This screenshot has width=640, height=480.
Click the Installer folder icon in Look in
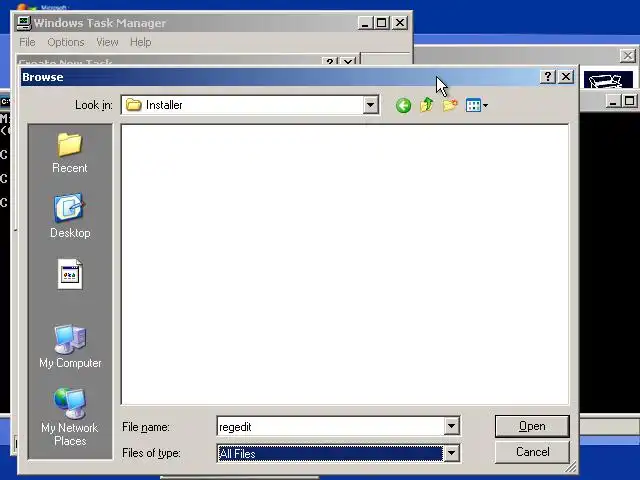pos(133,105)
